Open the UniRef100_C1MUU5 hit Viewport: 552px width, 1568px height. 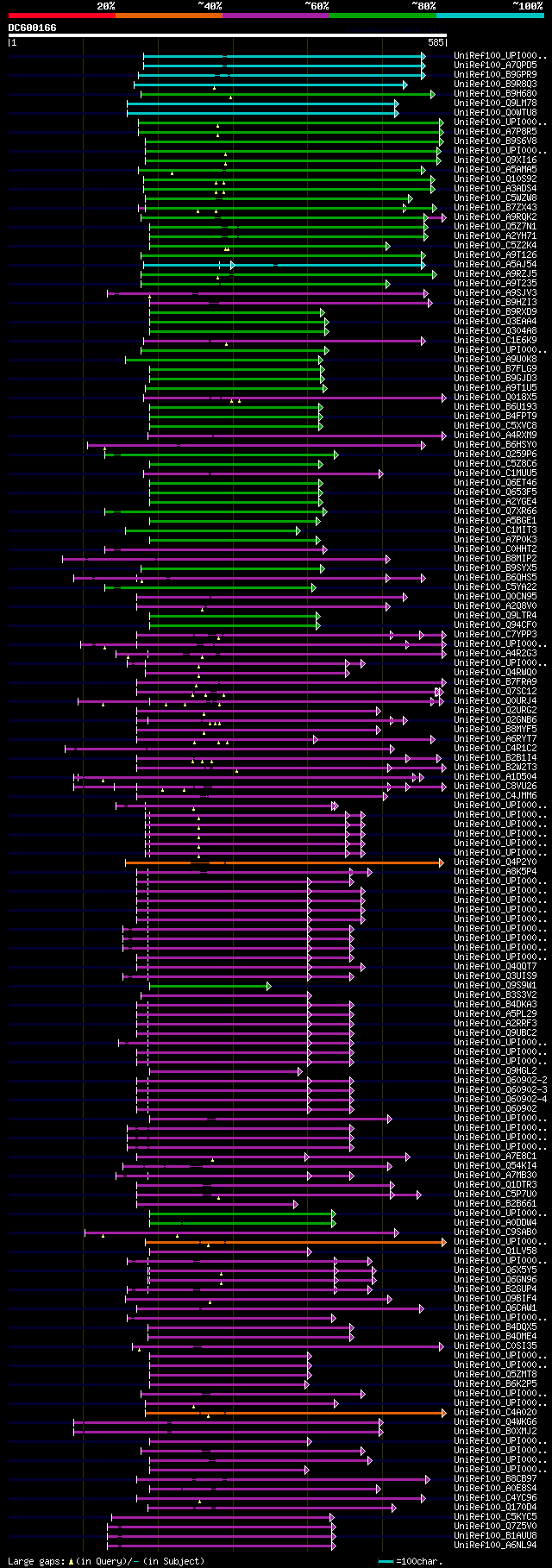coord(495,474)
